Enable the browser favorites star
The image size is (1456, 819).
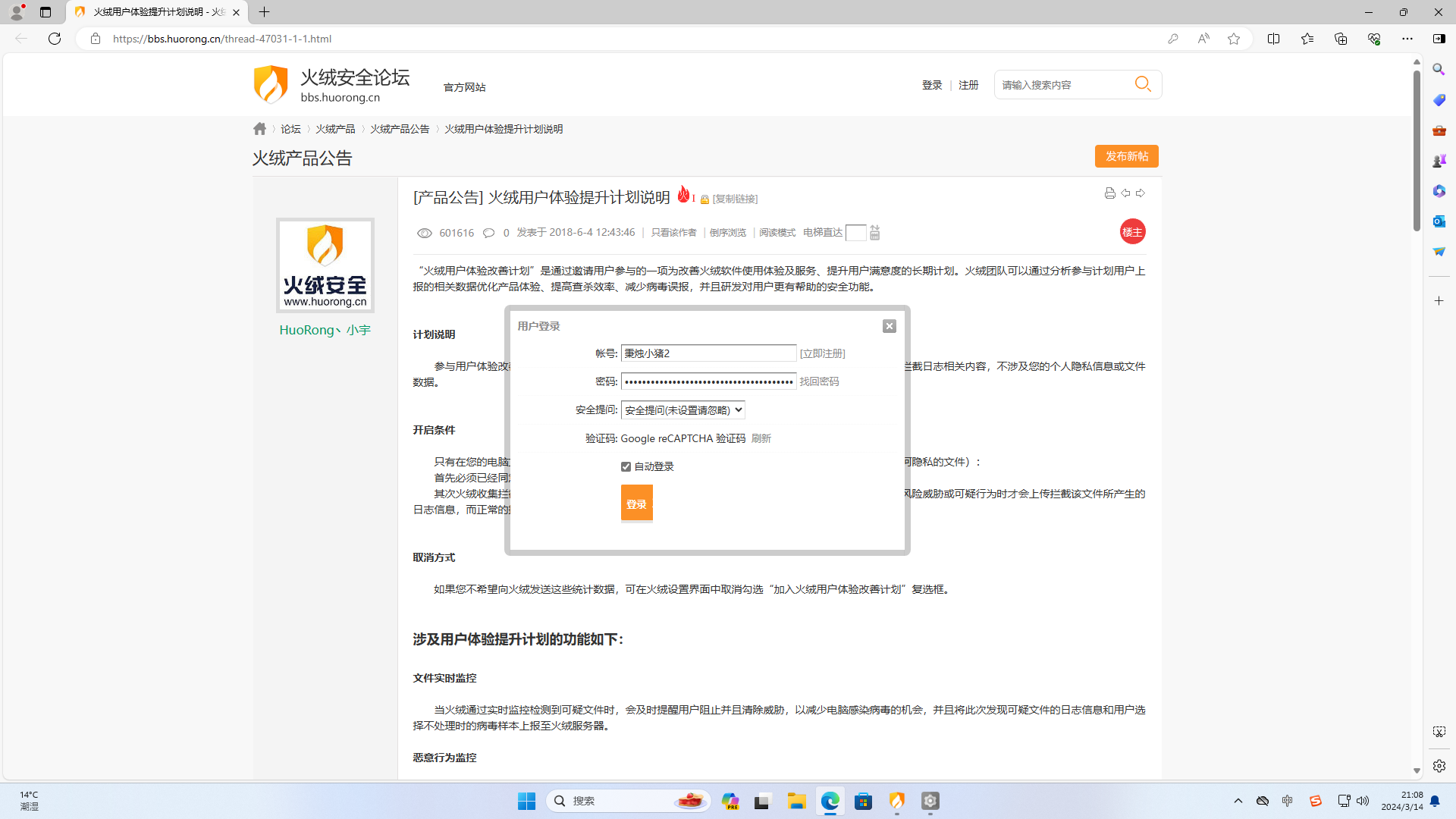point(1234,39)
